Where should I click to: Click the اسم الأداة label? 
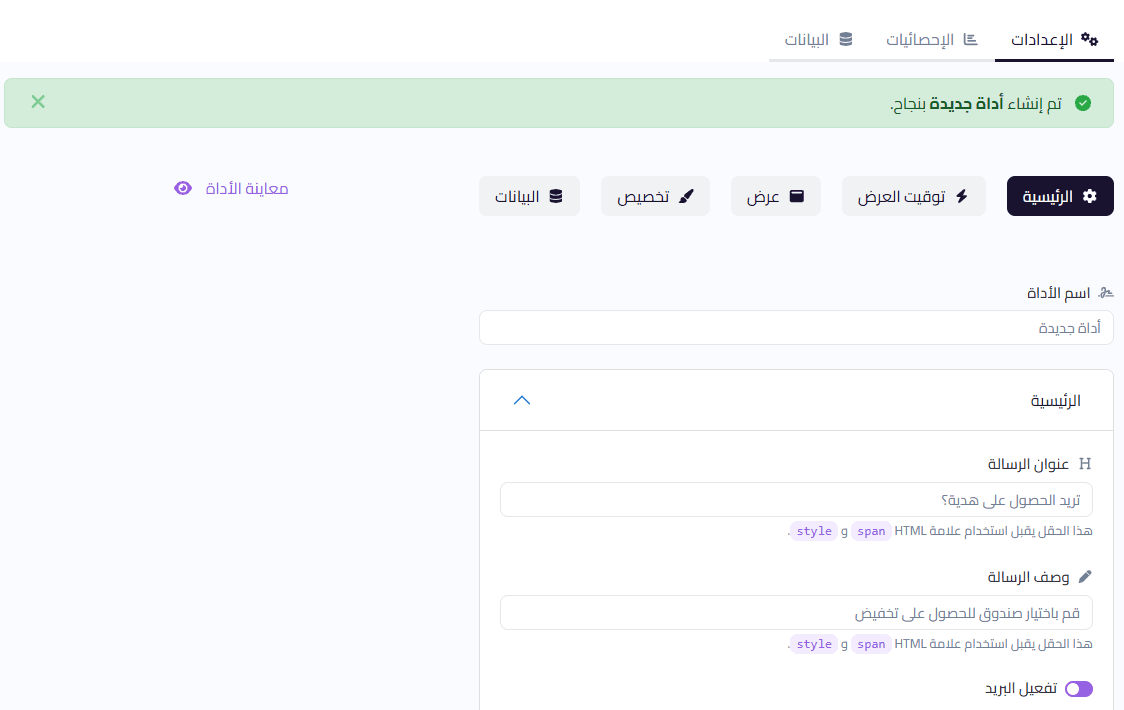[1058, 293]
